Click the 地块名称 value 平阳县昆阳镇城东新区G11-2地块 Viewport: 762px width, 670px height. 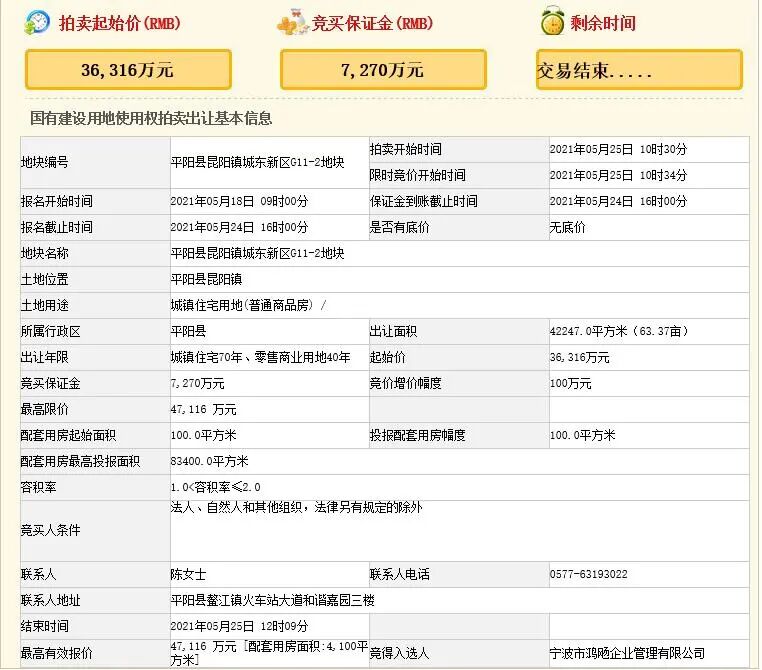[x=258, y=253]
